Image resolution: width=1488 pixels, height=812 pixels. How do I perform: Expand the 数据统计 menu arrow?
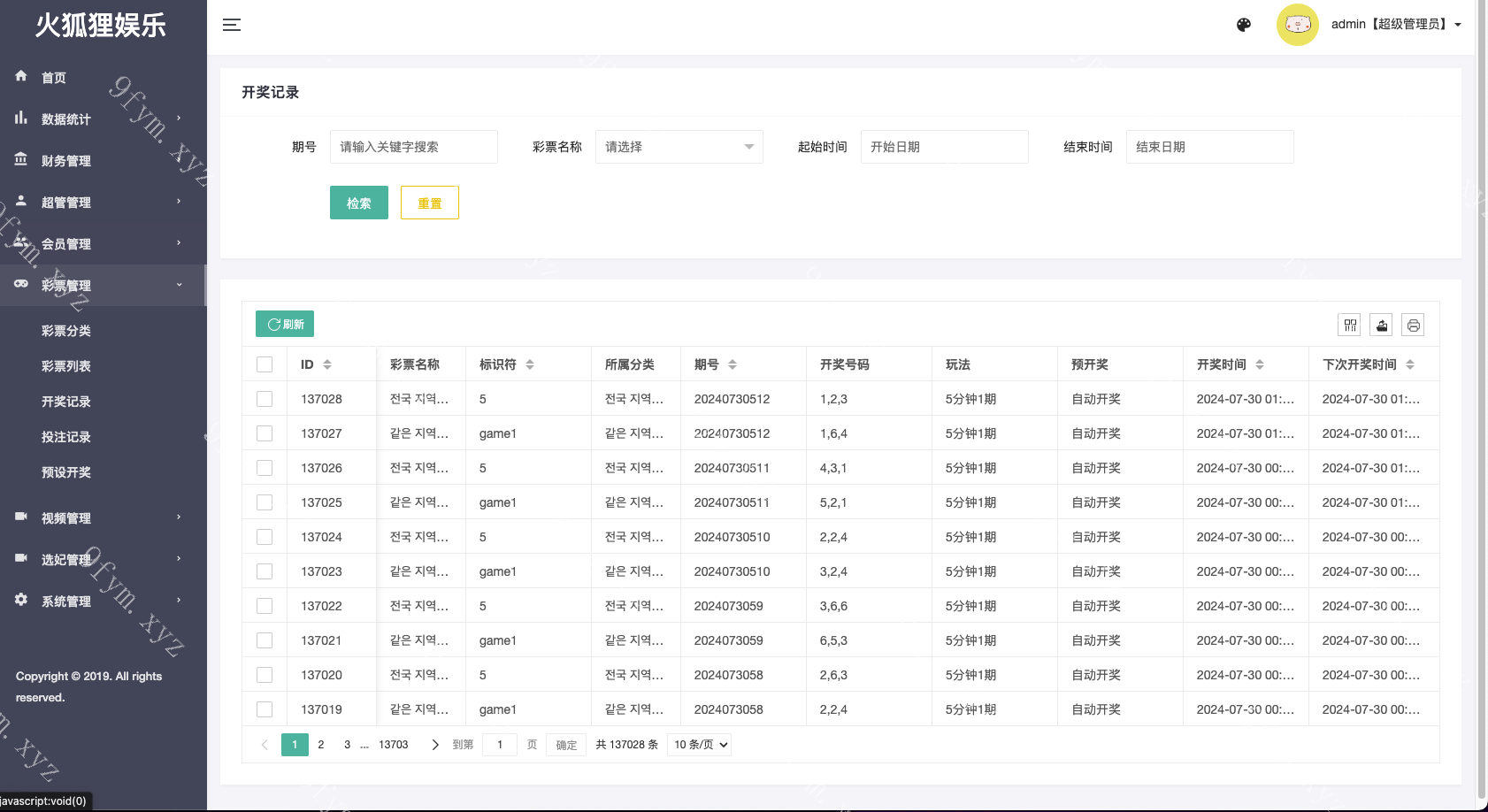point(179,118)
